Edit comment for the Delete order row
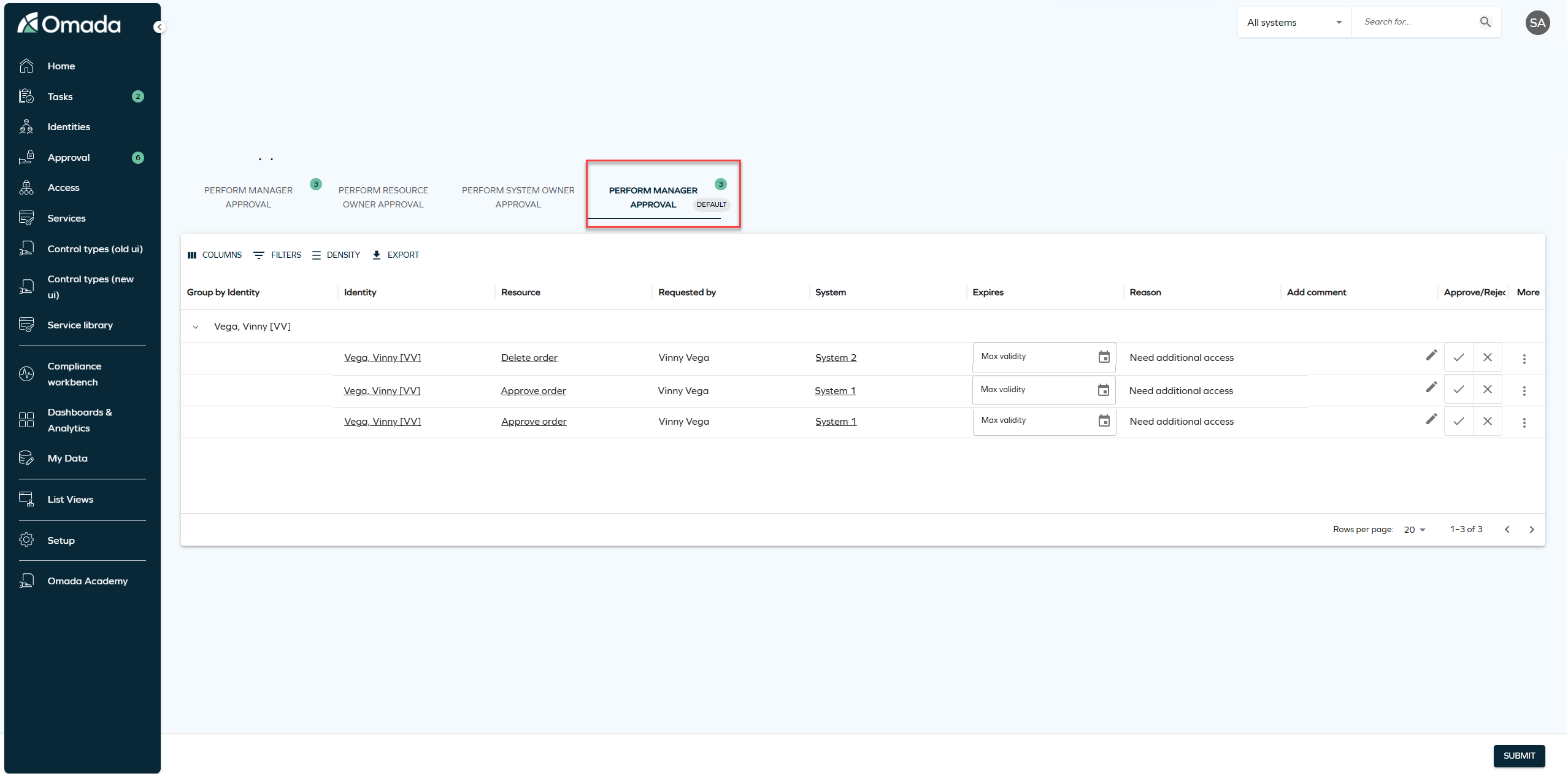The height and width of the screenshot is (774, 1568). pos(1431,355)
